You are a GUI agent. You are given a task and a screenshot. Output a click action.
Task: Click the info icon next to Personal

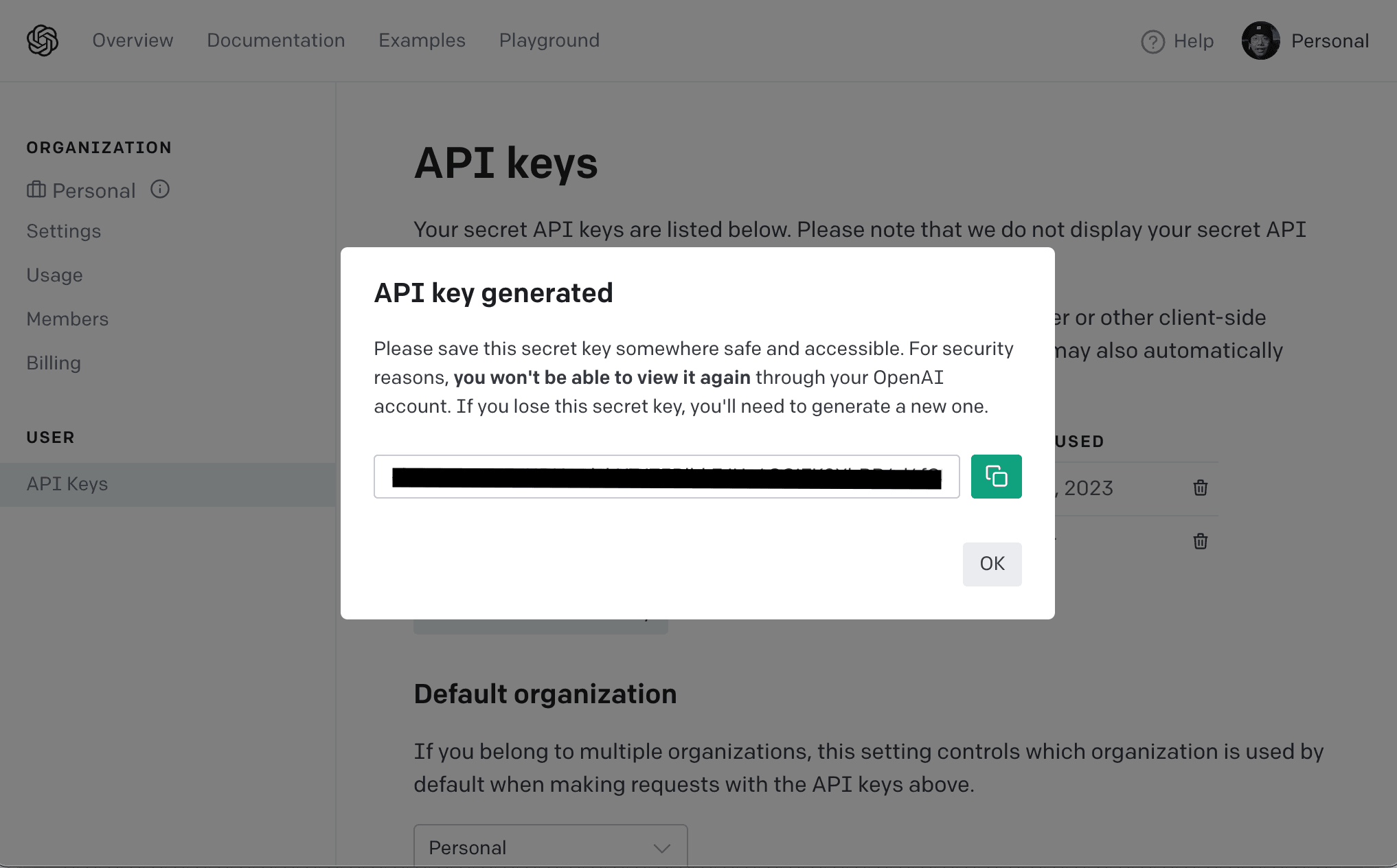[x=160, y=189]
